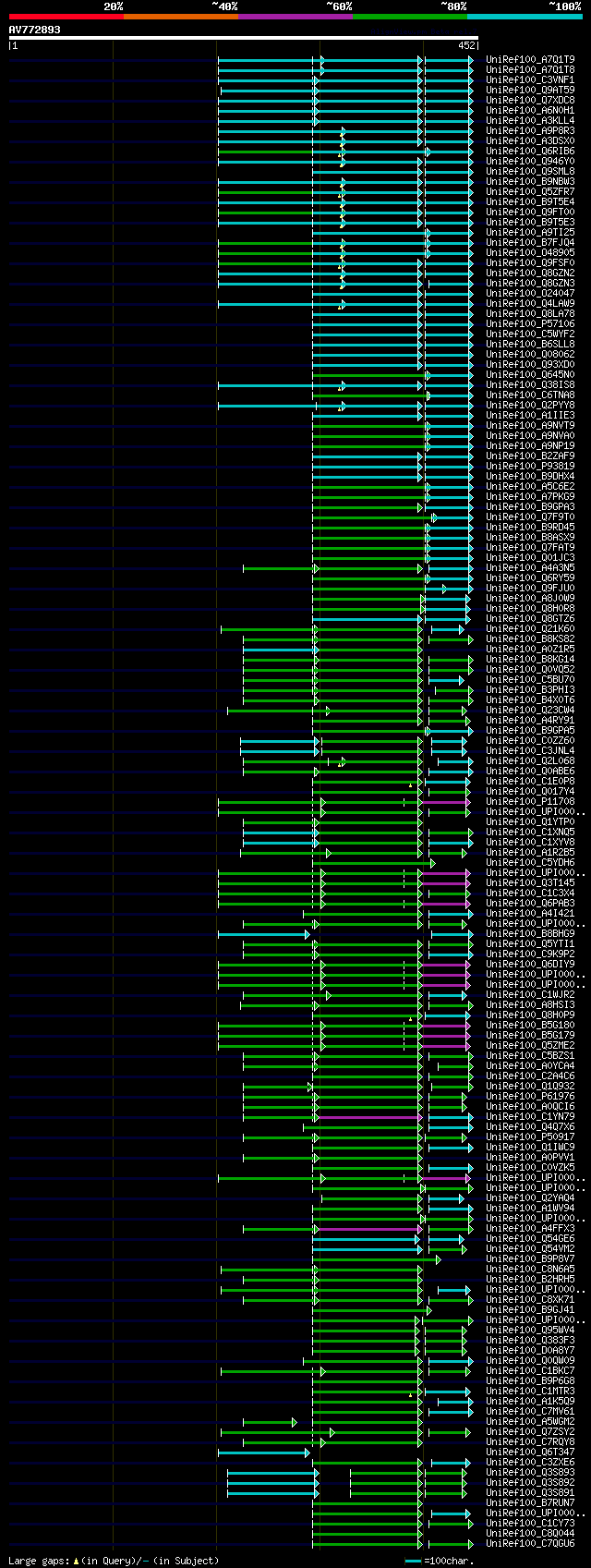Click the green ~80% identity legend segment

(409, 16)
